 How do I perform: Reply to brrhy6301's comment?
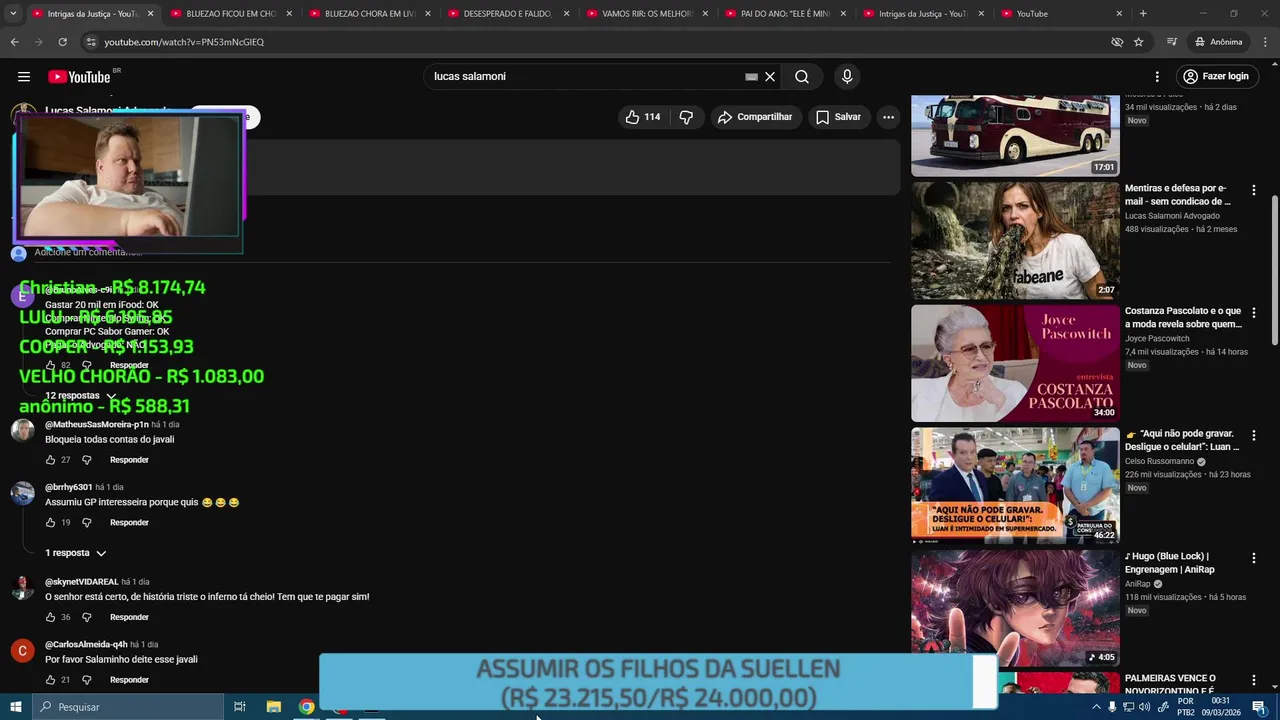[x=129, y=523]
